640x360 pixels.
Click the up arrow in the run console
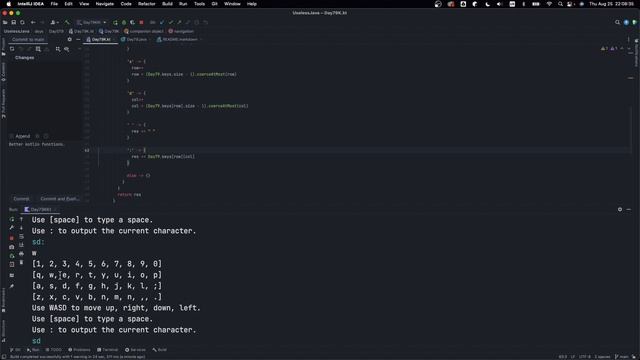coord(21,219)
